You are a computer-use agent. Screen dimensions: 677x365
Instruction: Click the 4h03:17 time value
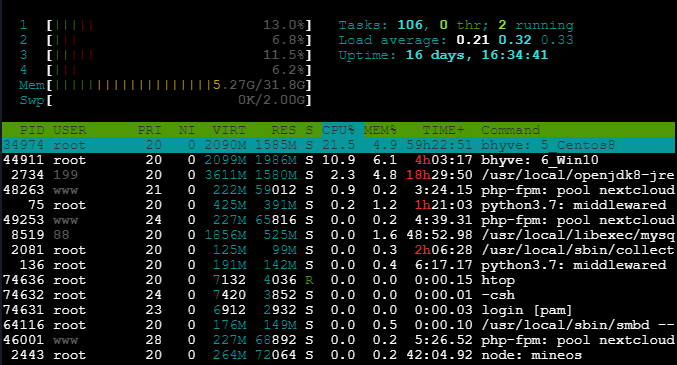click(x=443, y=160)
